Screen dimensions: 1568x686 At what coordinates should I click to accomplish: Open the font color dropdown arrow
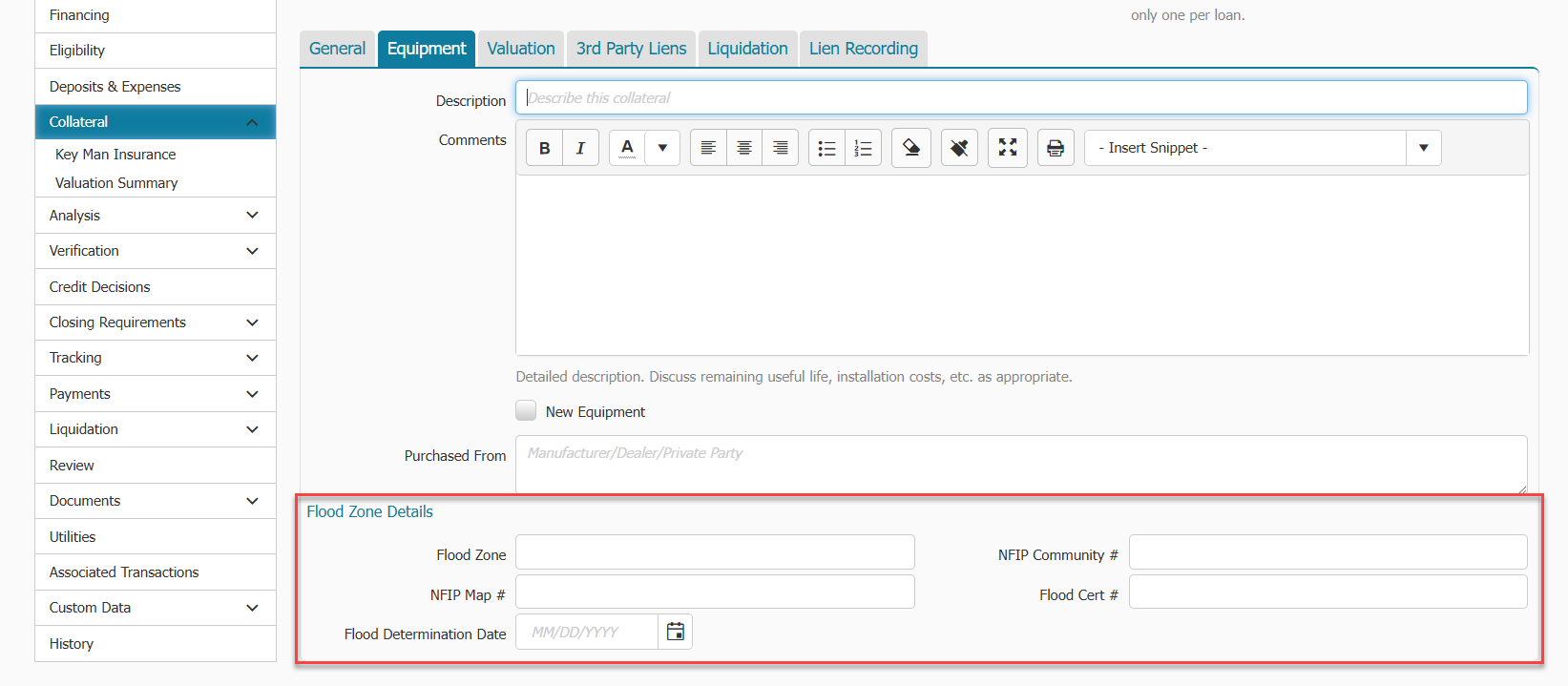662,148
